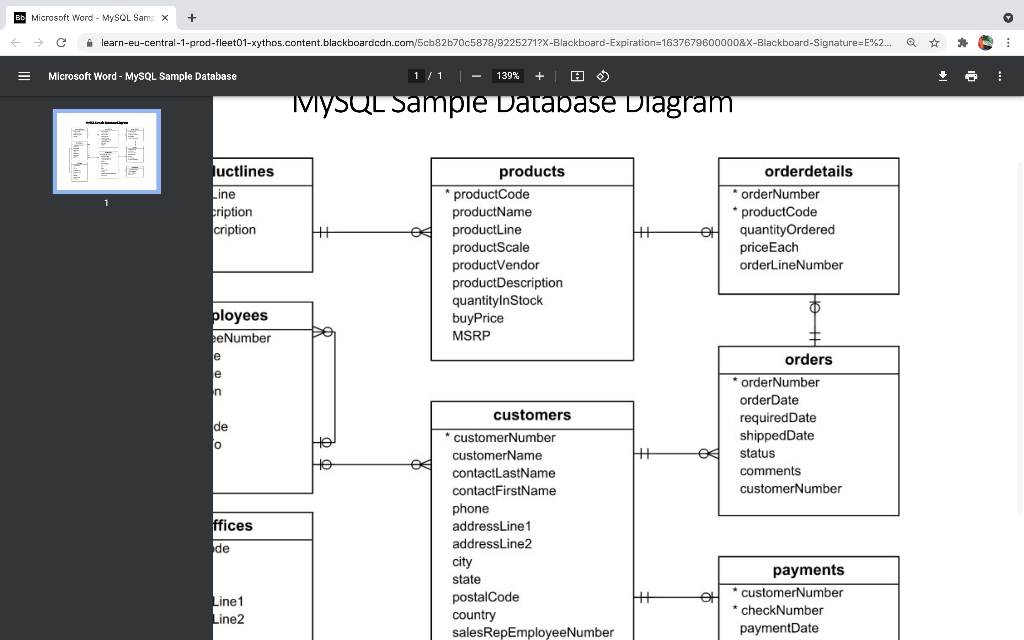Screen dimensions: 1024x640
Task: Open site security info via the lock icon
Action: tap(90, 43)
